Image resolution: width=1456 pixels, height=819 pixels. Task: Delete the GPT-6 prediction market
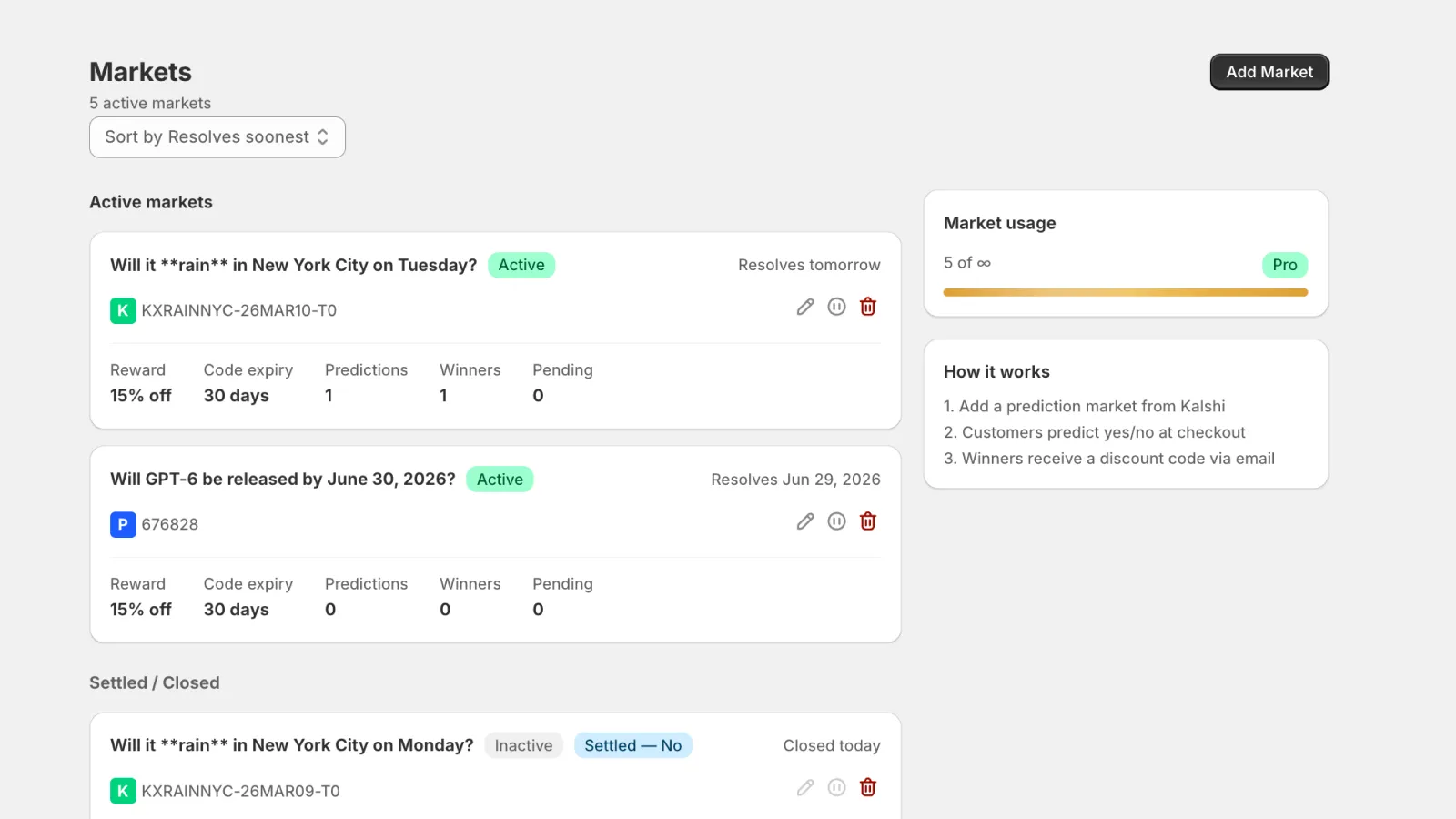[867, 521]
